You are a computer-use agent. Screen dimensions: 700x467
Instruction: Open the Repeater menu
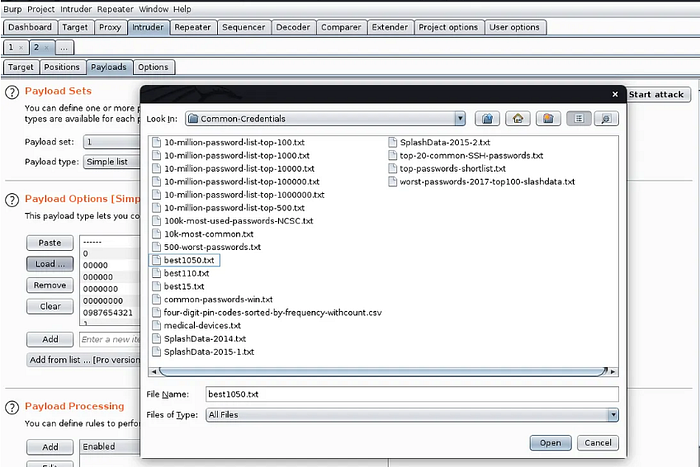pos(115,9)
